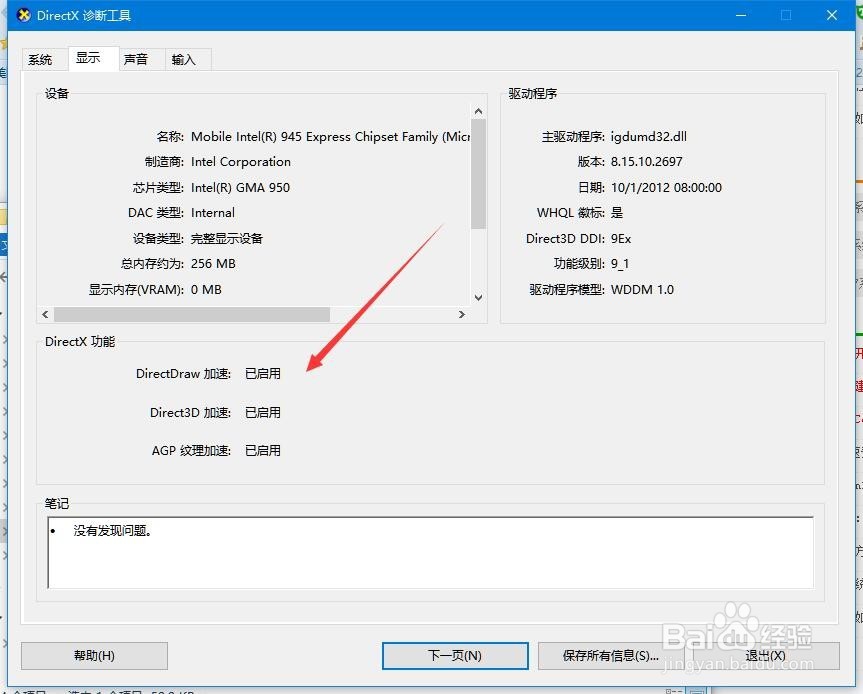Click the 笔记 notes text box
The height and width of the screenshot is (694, 863).
point(430,553)
